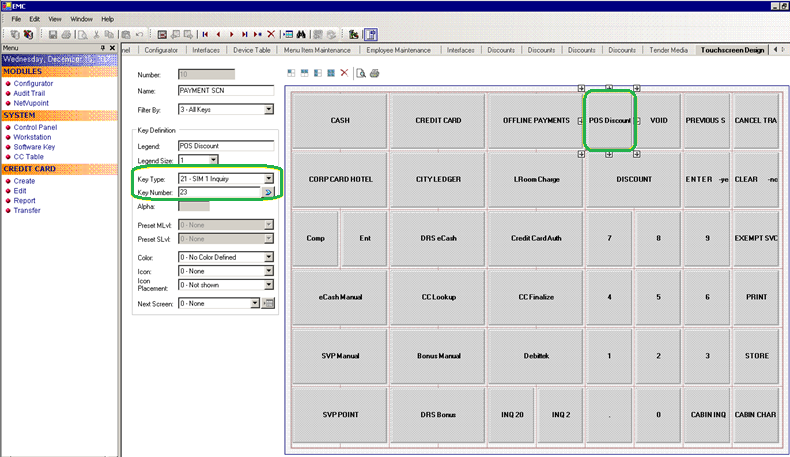
Task: Open the Color dropdown
Action: pos(269,257)
